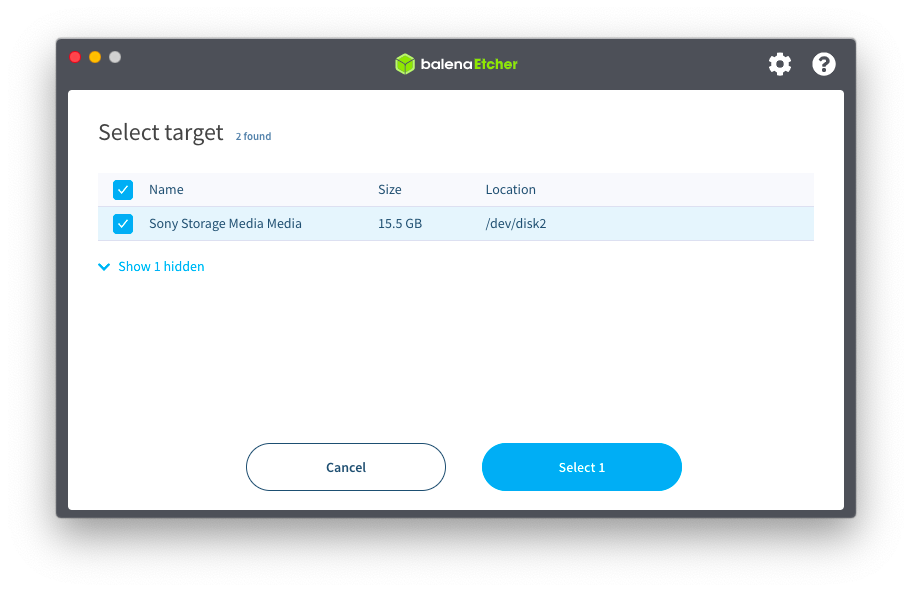Click the Size column header
The image size is (912, 592).
[390, 190]
